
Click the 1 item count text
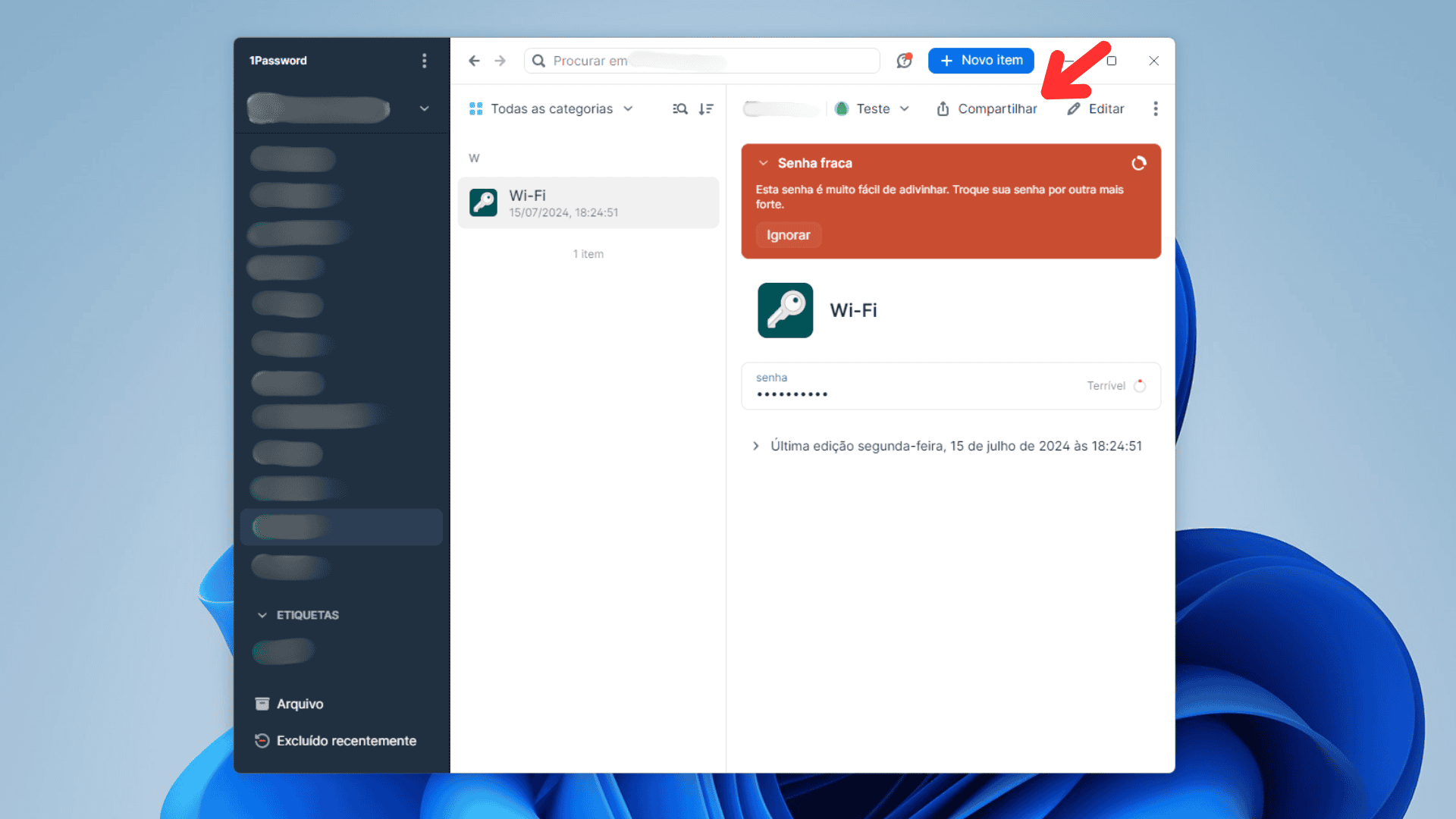588,254
